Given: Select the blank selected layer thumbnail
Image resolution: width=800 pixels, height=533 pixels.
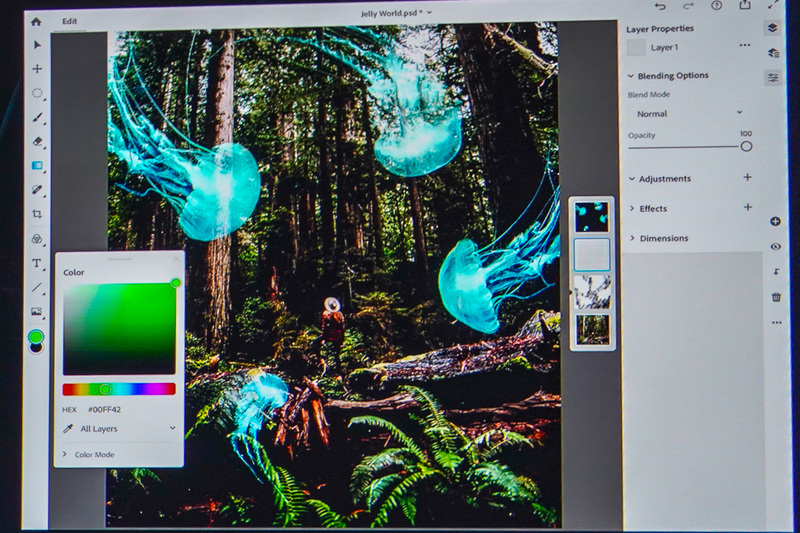Looking at the screenshot, I should click(592, 255).
